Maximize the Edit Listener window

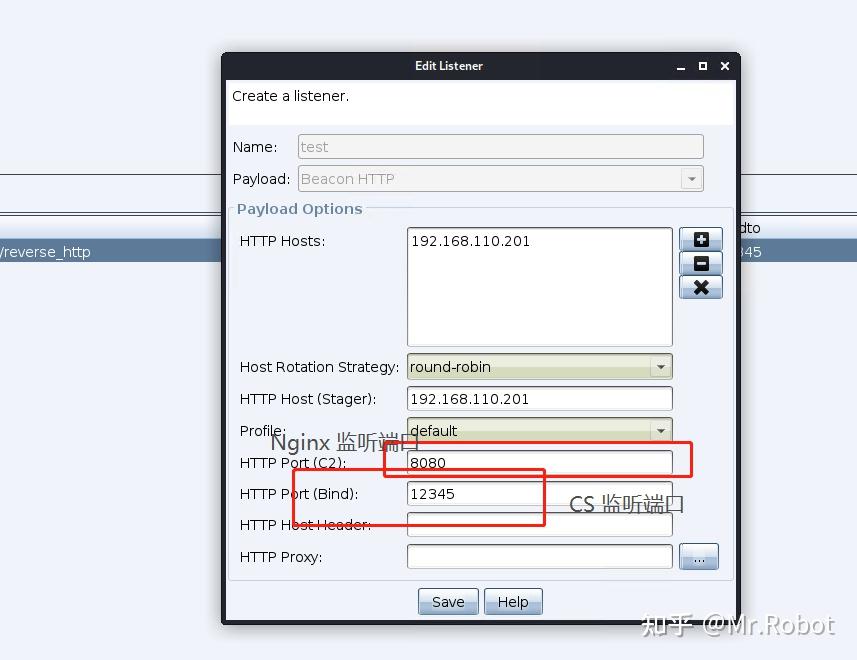point(703,66)
